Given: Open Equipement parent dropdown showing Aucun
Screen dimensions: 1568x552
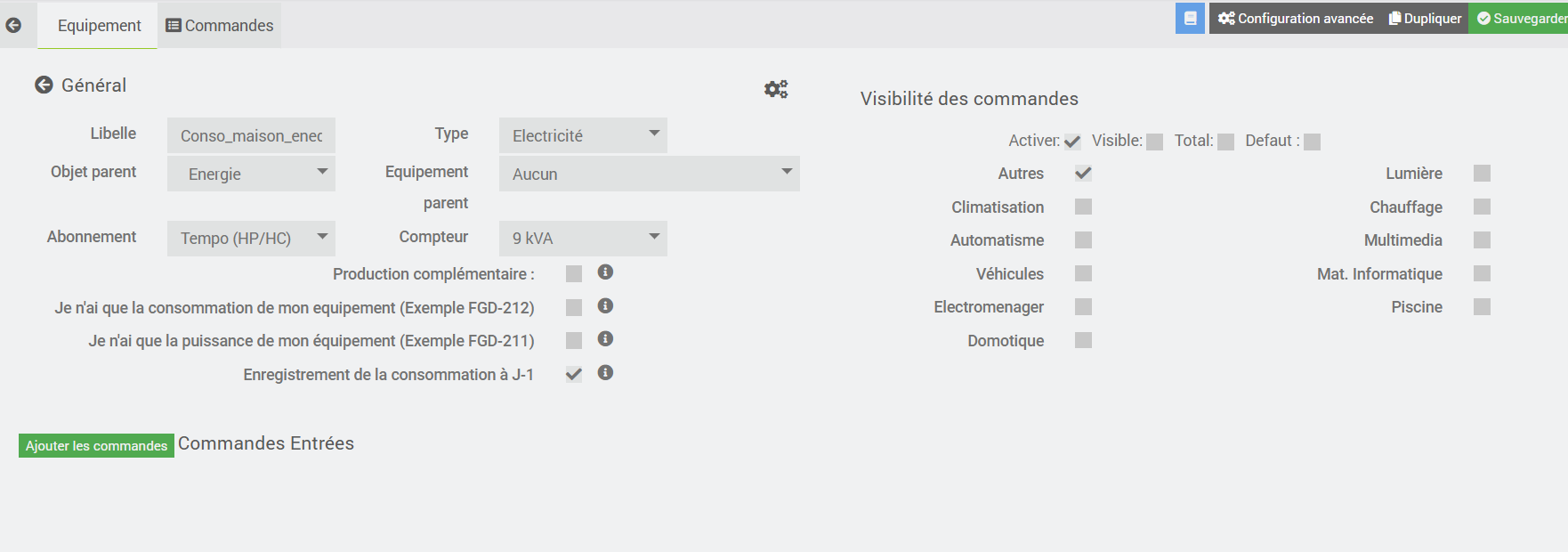Looking at the screenshot, I should 650,174.
